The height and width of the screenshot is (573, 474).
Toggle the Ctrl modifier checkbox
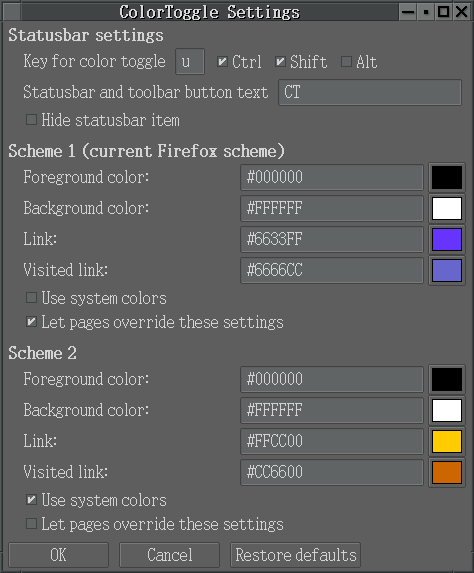222,61
